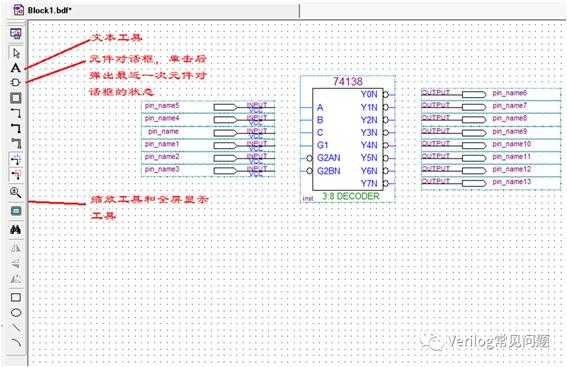
Task: Open Find with the binoculars icon
Action: coord(16,230)
